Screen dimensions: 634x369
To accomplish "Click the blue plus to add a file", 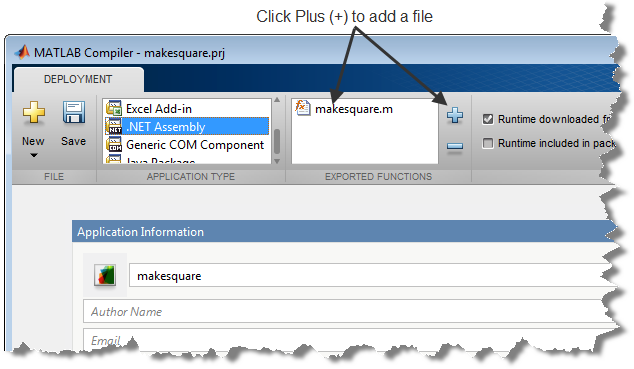I will [x=455, y=115].
